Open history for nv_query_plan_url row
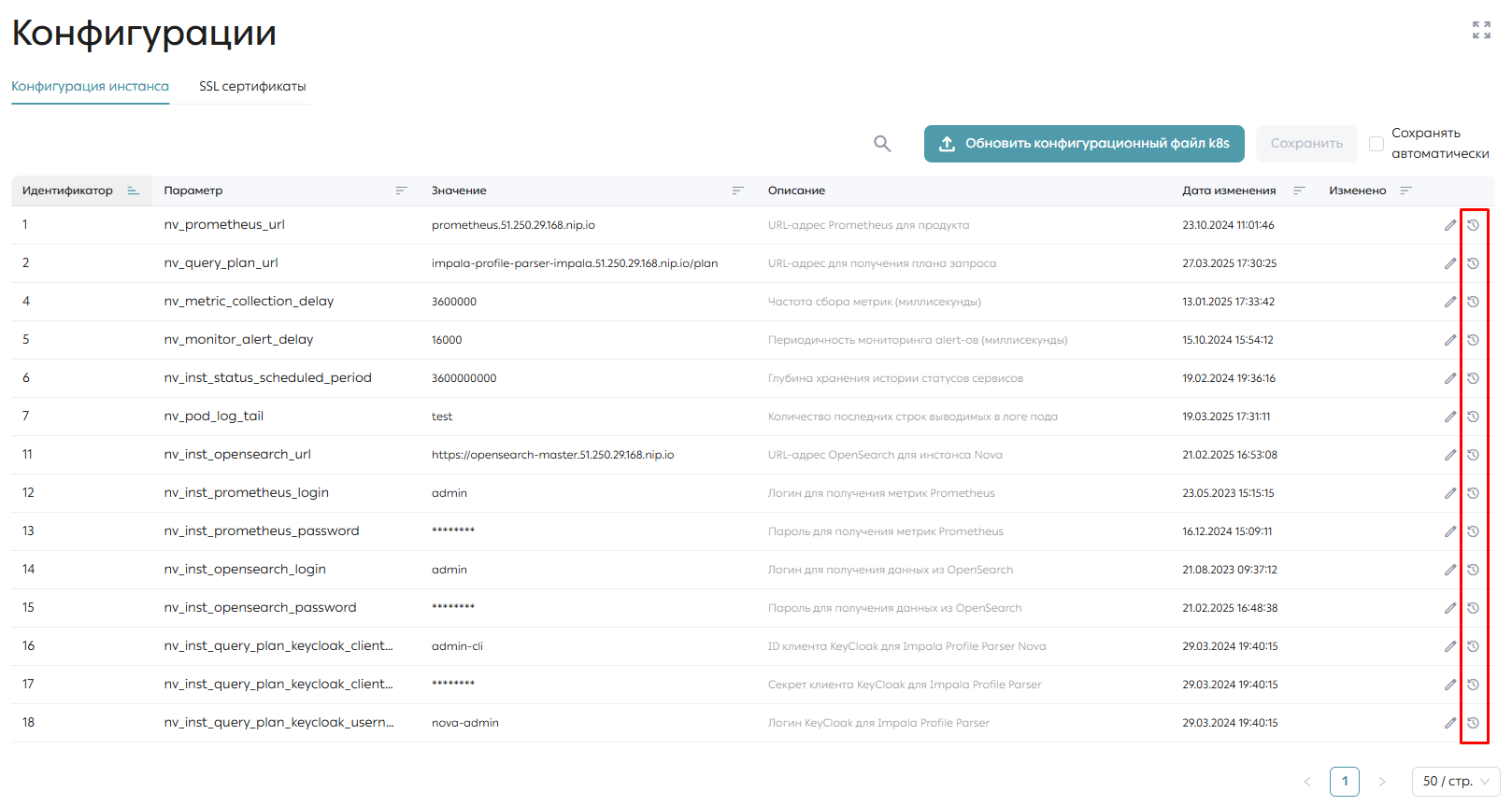Screen dimensions: 1512x806 coord(1473,263)
